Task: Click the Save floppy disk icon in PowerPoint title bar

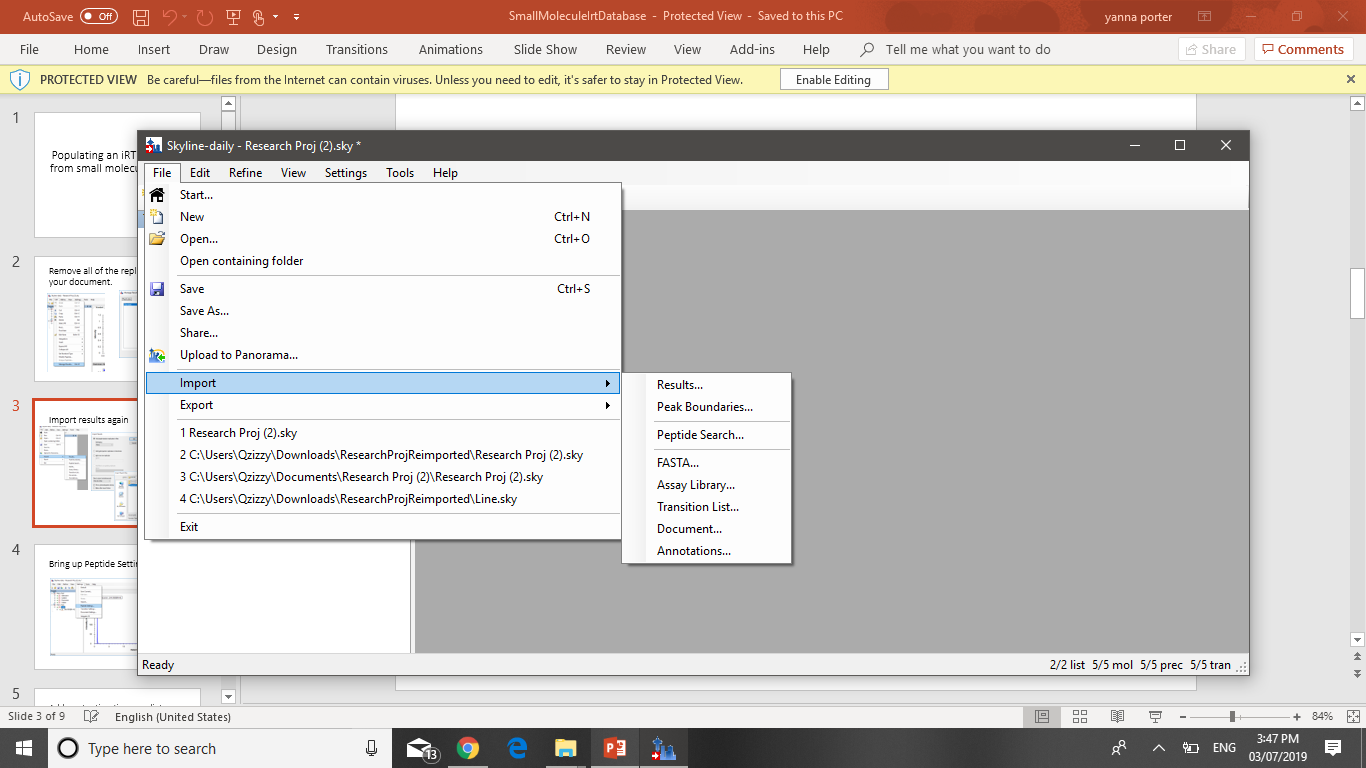Action: click(x=141, y=17)
